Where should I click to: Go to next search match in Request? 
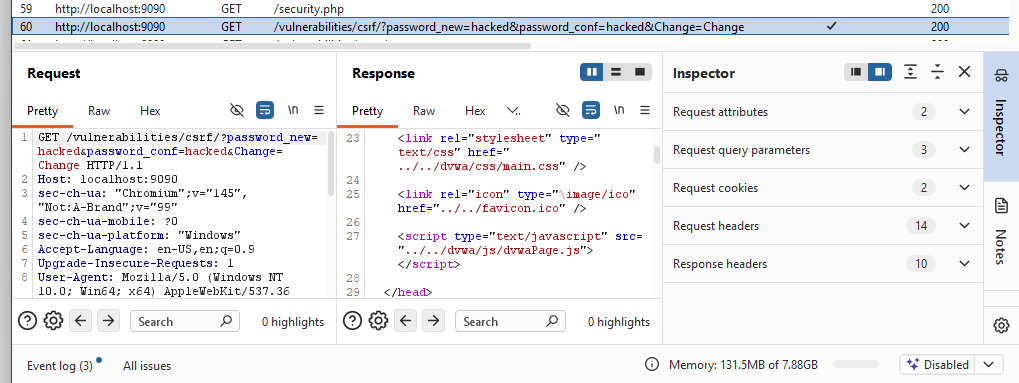(x=109, y=321)
